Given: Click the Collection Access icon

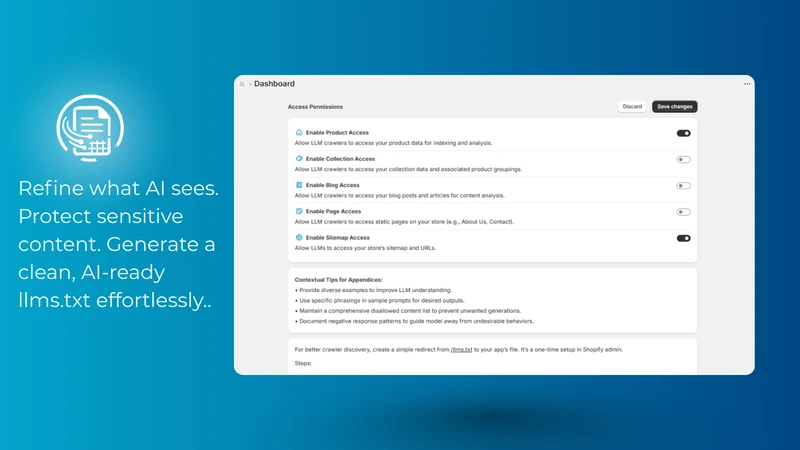Looking at the screenshot, I should click(x=299, y=159).
